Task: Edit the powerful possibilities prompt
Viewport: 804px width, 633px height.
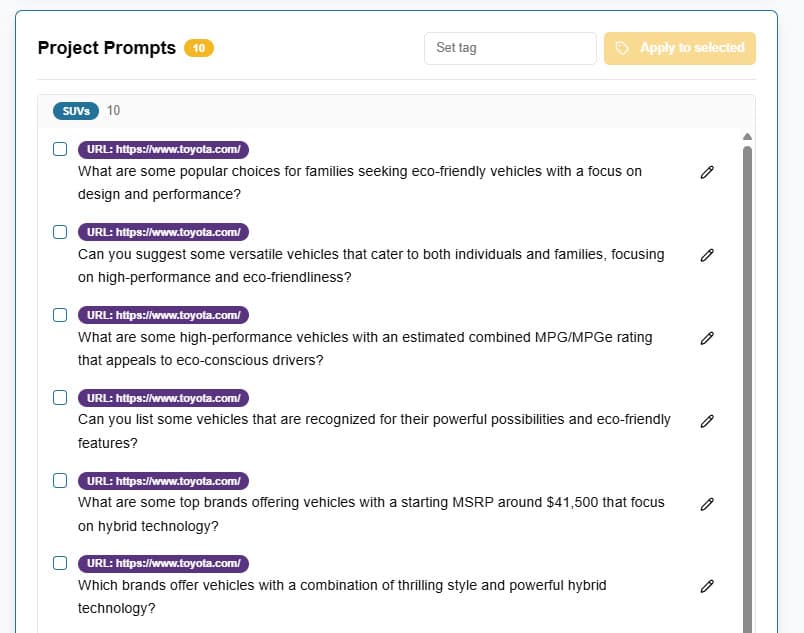Action: point(707,421)
